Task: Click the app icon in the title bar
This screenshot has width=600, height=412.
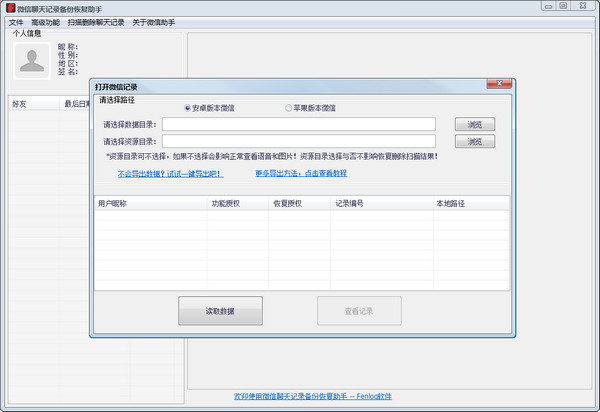Action: (x=9, y=7)
